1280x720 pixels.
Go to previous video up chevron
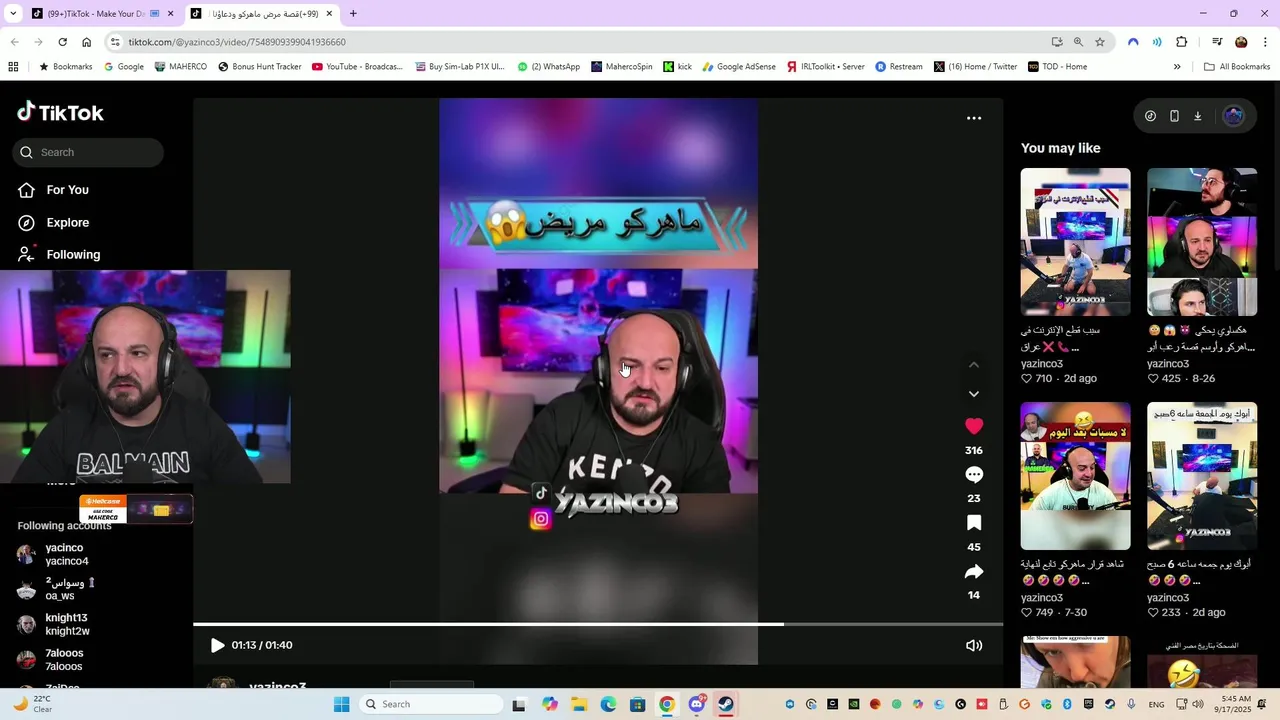click(974, 365)
